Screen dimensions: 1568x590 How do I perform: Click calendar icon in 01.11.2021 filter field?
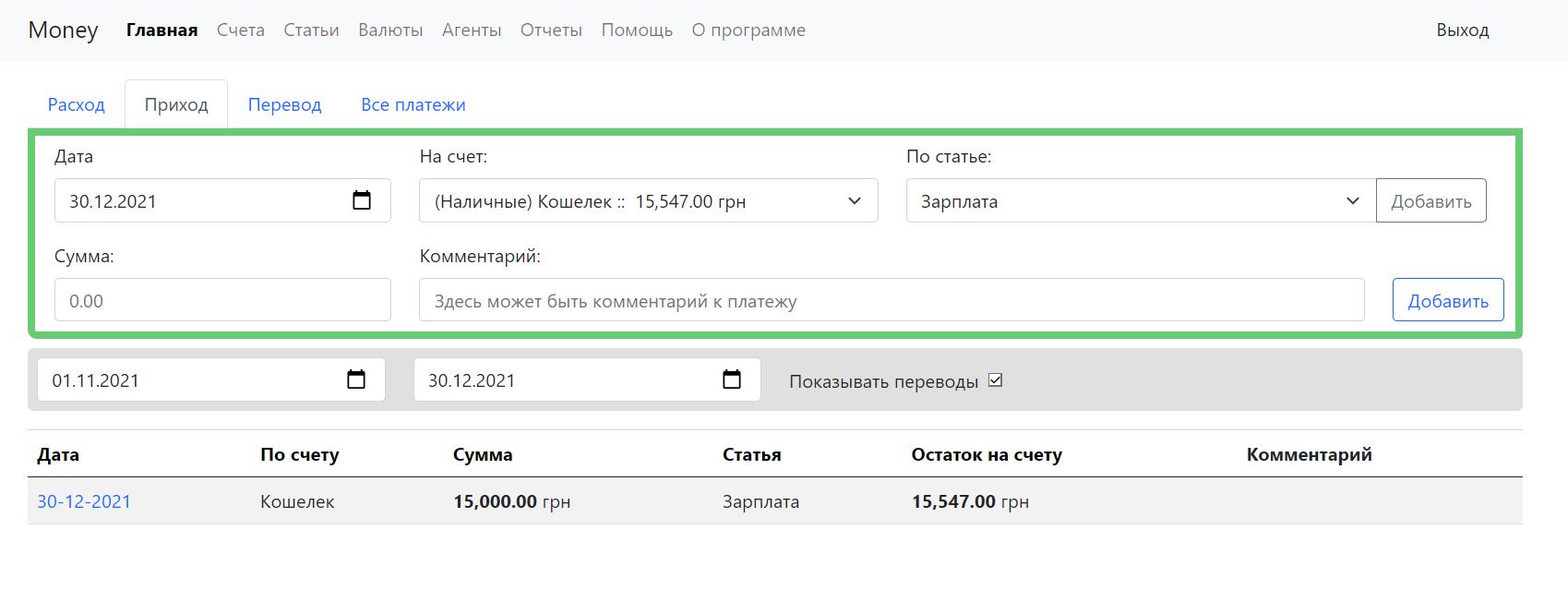(x=356, y=379)
